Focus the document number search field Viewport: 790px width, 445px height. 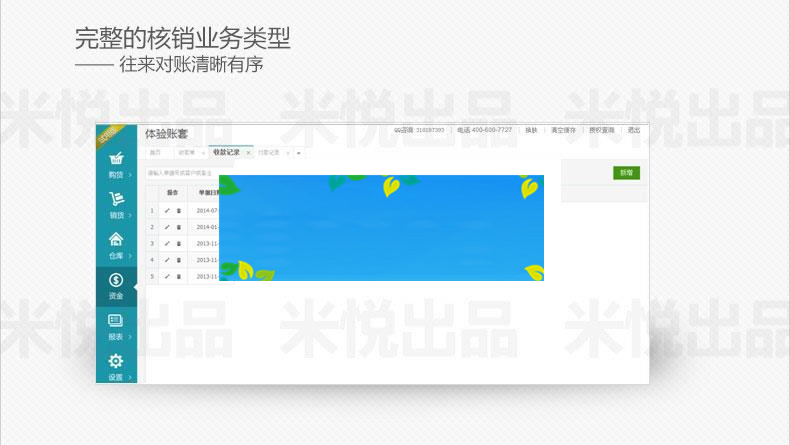pyautogui.click(x=182, y=173)
